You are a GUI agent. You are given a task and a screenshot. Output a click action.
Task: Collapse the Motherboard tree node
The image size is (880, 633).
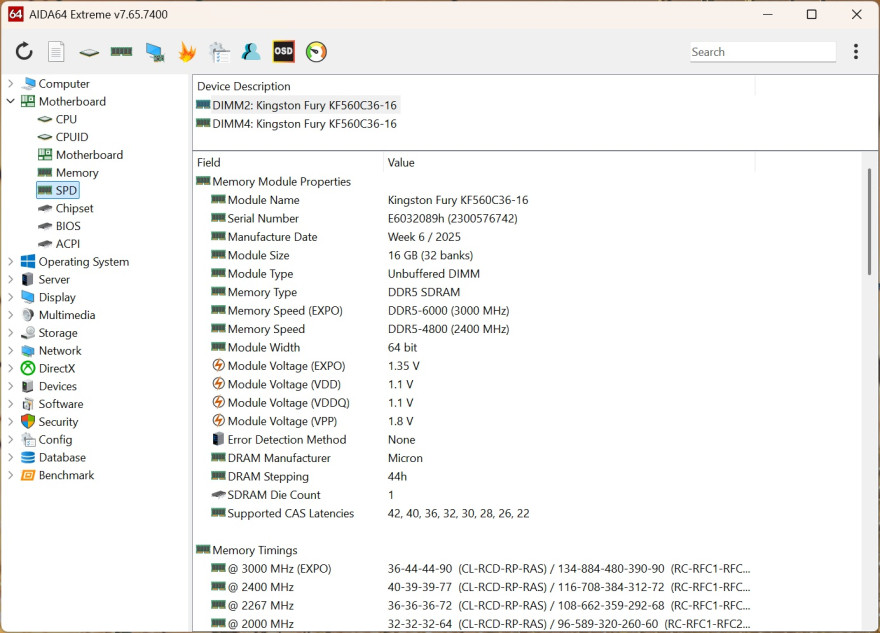point(10,102)
